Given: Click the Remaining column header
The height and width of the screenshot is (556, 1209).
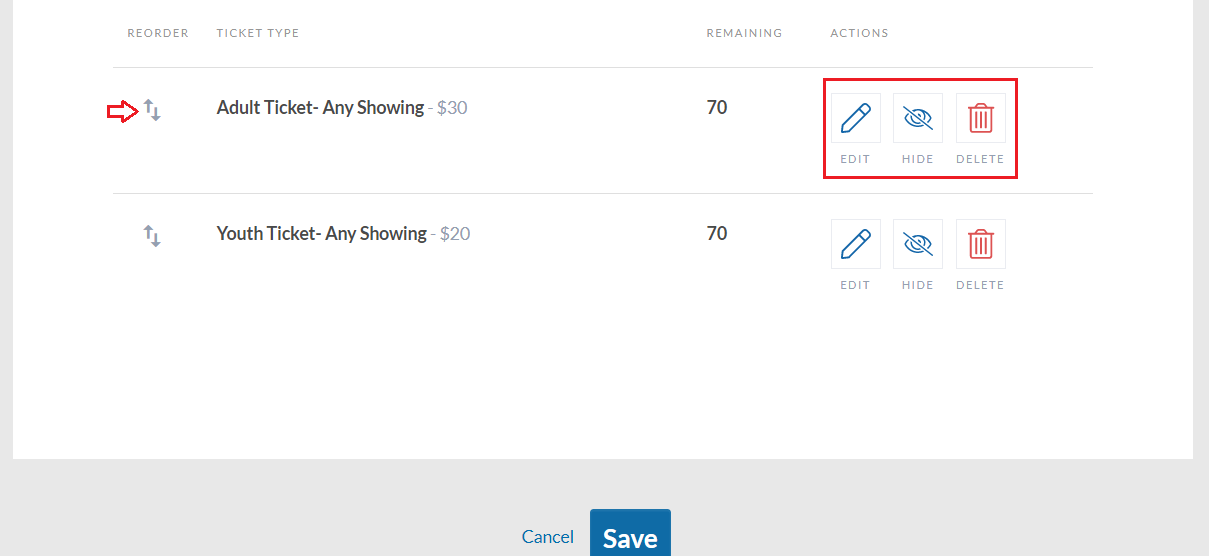Looking at the screenshot, I should tap(744, 33).
